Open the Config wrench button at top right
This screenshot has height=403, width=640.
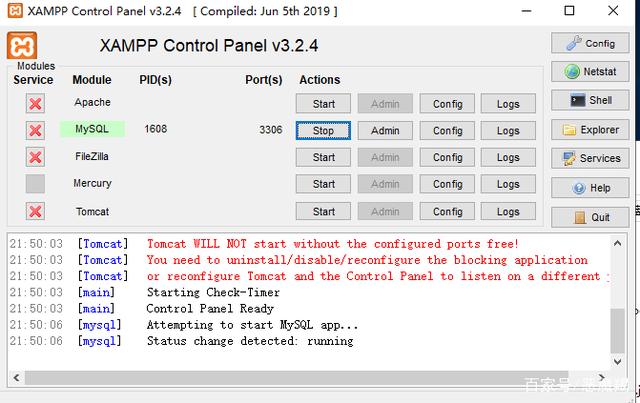(589, 43)
